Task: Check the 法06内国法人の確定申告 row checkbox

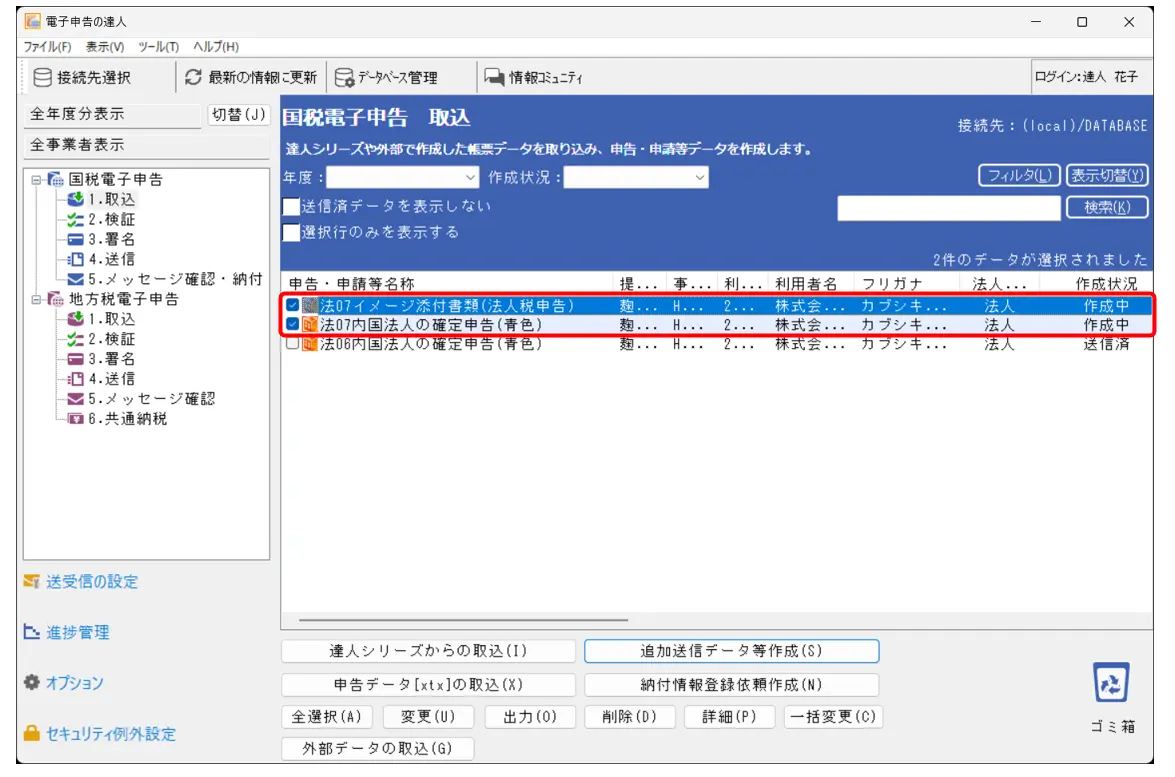Action: click(x=292, y=345)
